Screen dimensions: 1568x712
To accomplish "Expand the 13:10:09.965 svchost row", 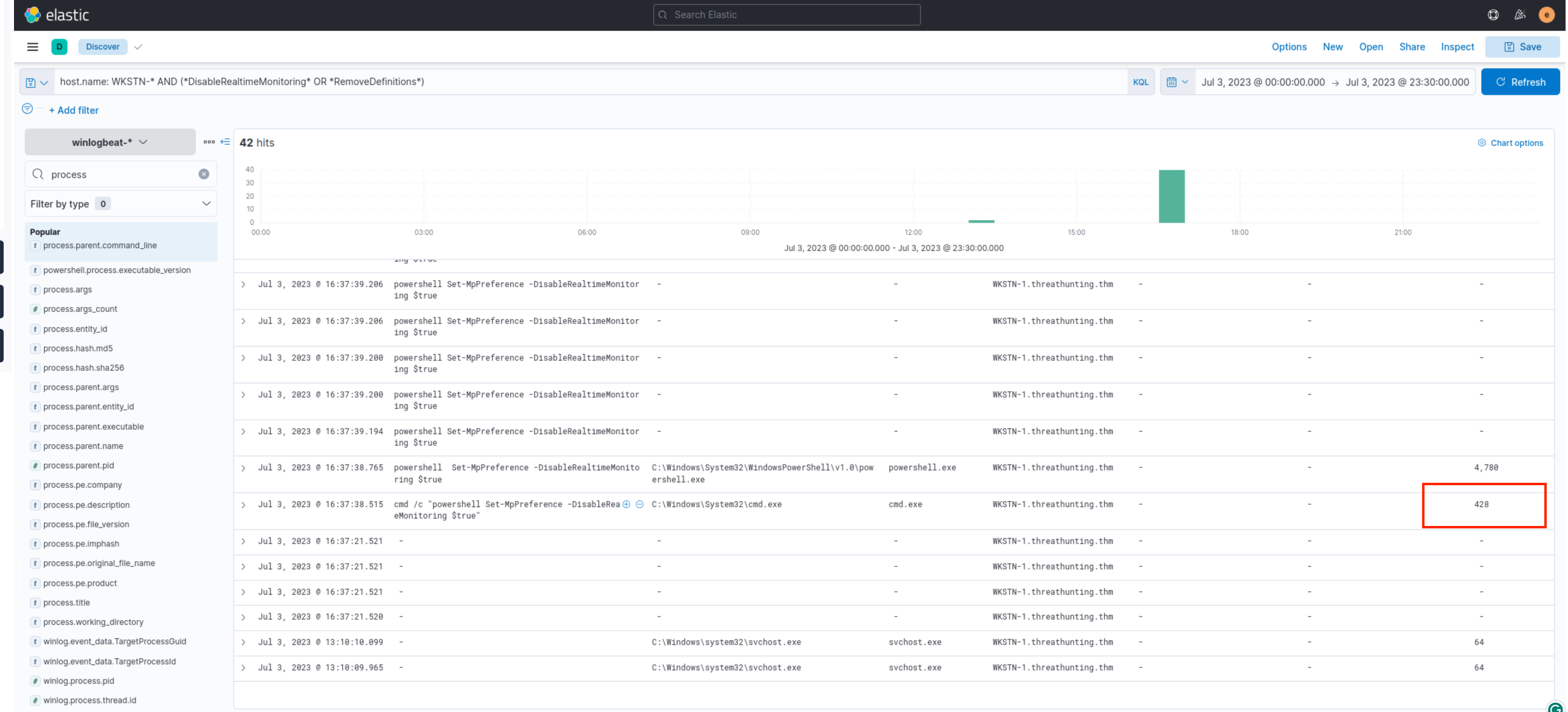I will pos(243,668).
